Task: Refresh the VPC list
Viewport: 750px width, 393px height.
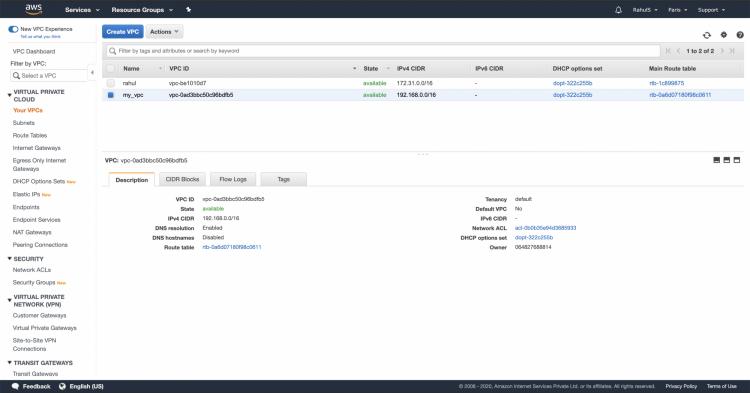Action: (706, 35)
